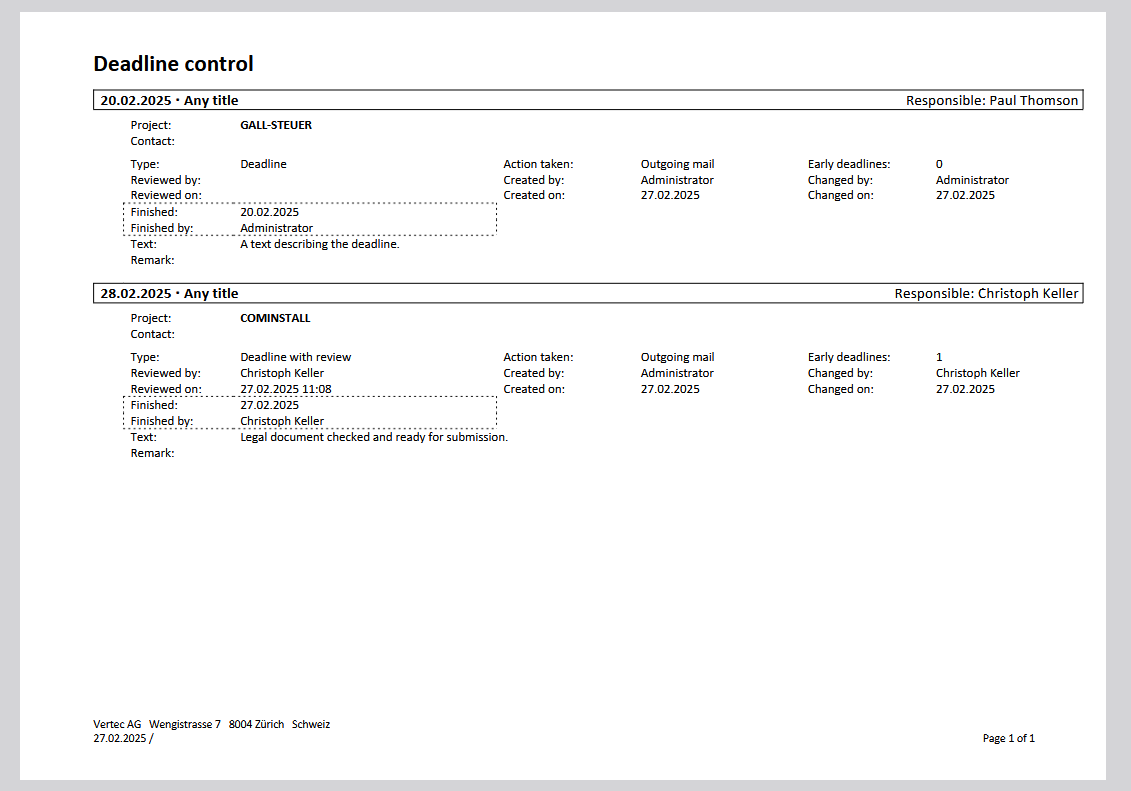Select Changed by "Christoph Keller" value
Screen dimensions: 1131x791
(x=977, y=373)
